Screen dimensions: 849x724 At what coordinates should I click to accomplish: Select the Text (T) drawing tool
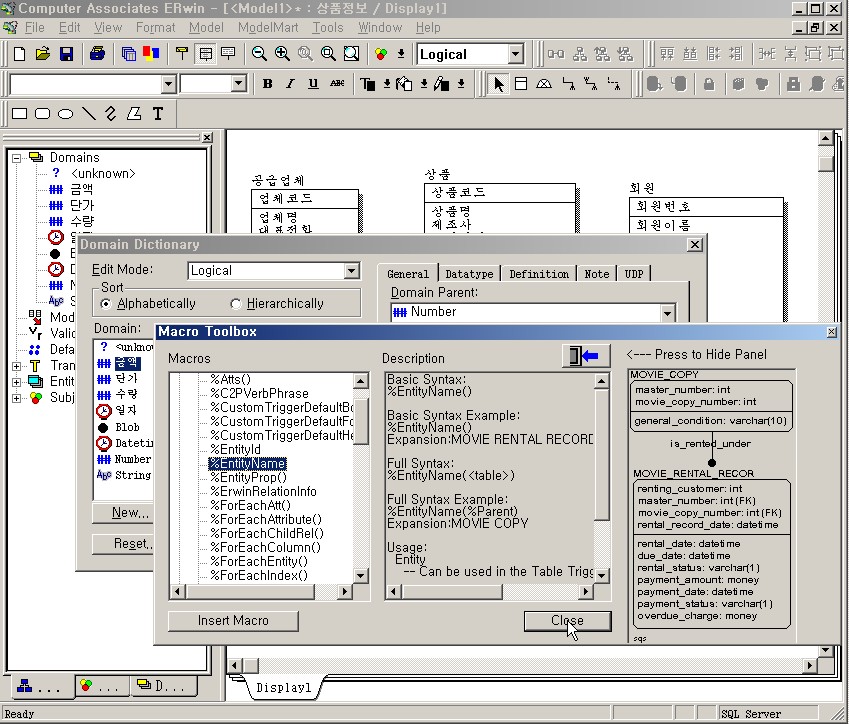pyautogui.click(x=158, y=114)
